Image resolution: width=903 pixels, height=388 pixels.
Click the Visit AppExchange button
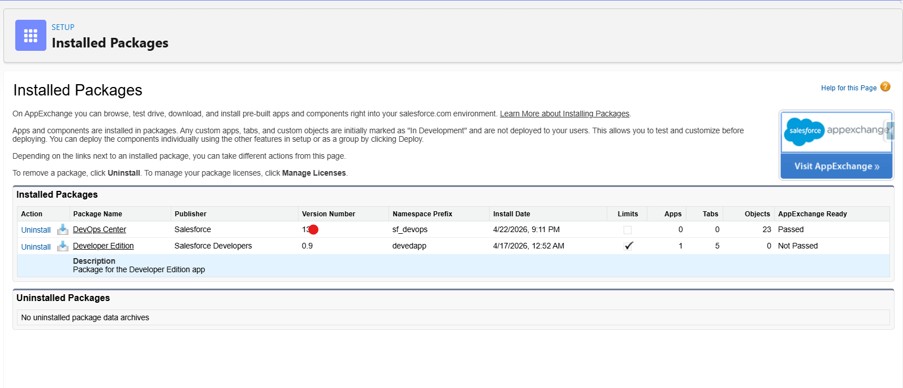click(836, 166)
